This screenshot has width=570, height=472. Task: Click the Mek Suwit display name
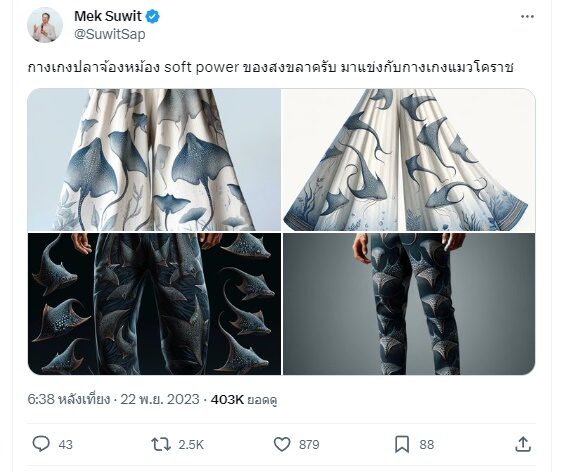(x=108, y=16)
